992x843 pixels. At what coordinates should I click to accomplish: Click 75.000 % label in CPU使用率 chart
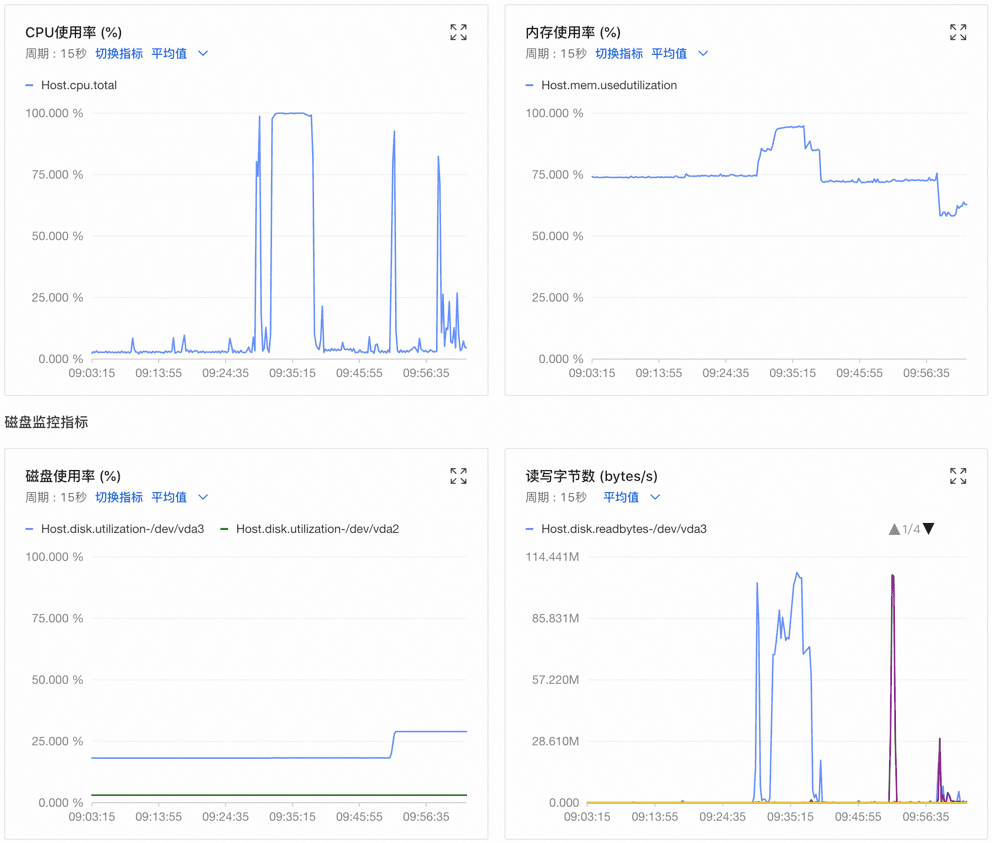click(x=58, y=175)
